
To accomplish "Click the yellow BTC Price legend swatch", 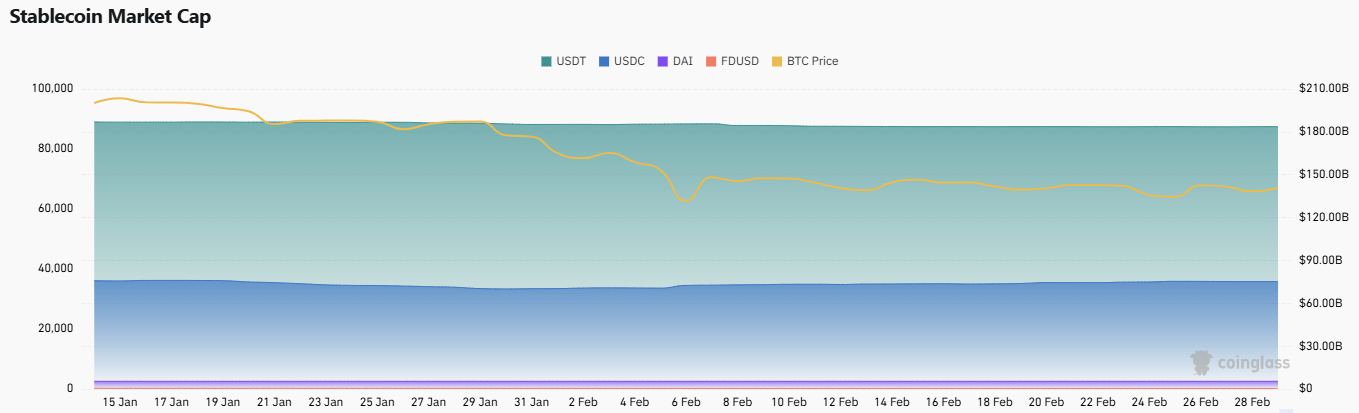I will (x=778, y=61).
